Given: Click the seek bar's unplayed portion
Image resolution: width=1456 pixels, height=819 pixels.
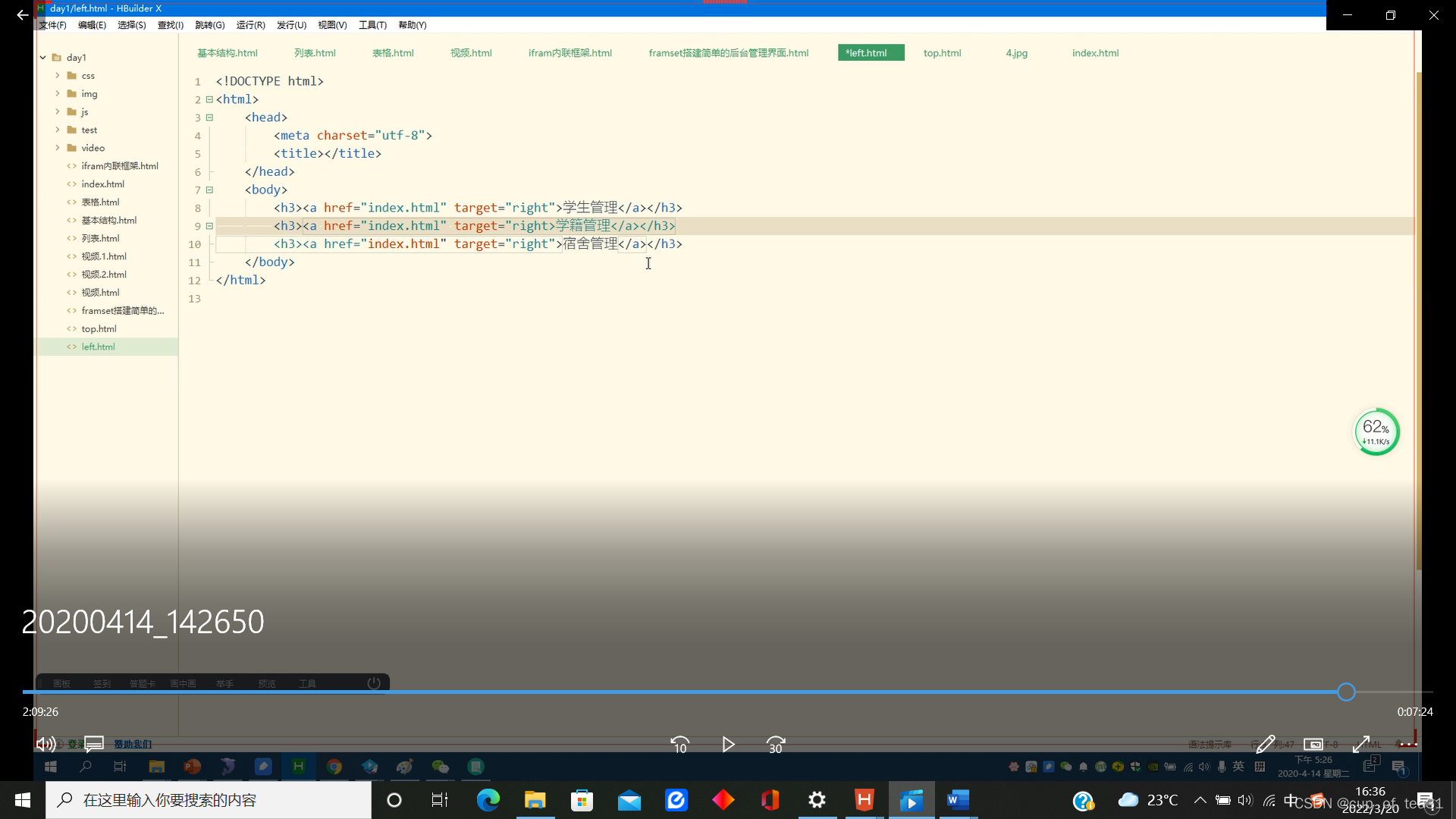Looking at the screenshot, I should (1394, 692).
